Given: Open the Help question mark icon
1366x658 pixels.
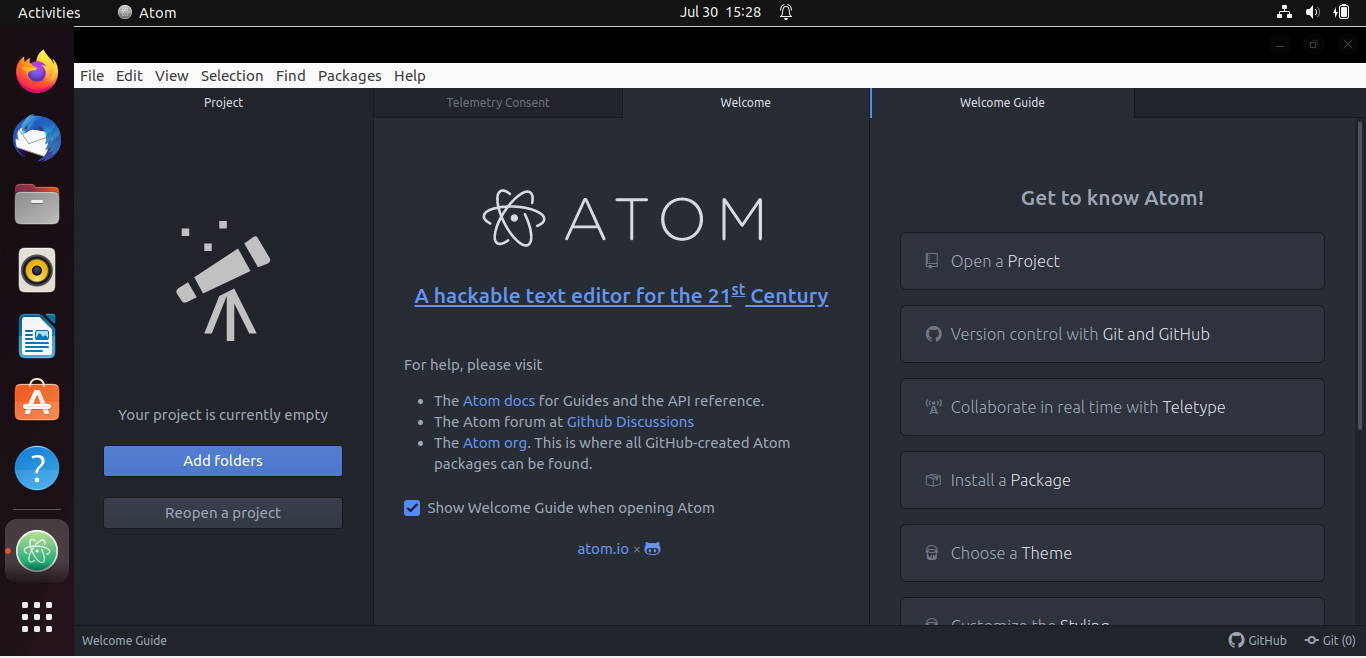Looking at the screenshot, I should click(x=37, y=468).
